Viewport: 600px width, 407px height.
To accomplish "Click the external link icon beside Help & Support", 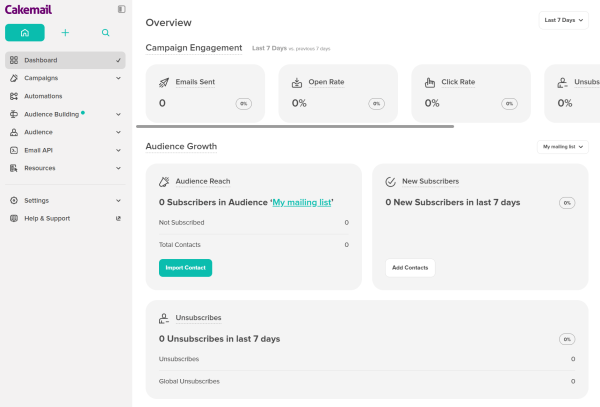I will pyautogui.click(x=118, y=218).
